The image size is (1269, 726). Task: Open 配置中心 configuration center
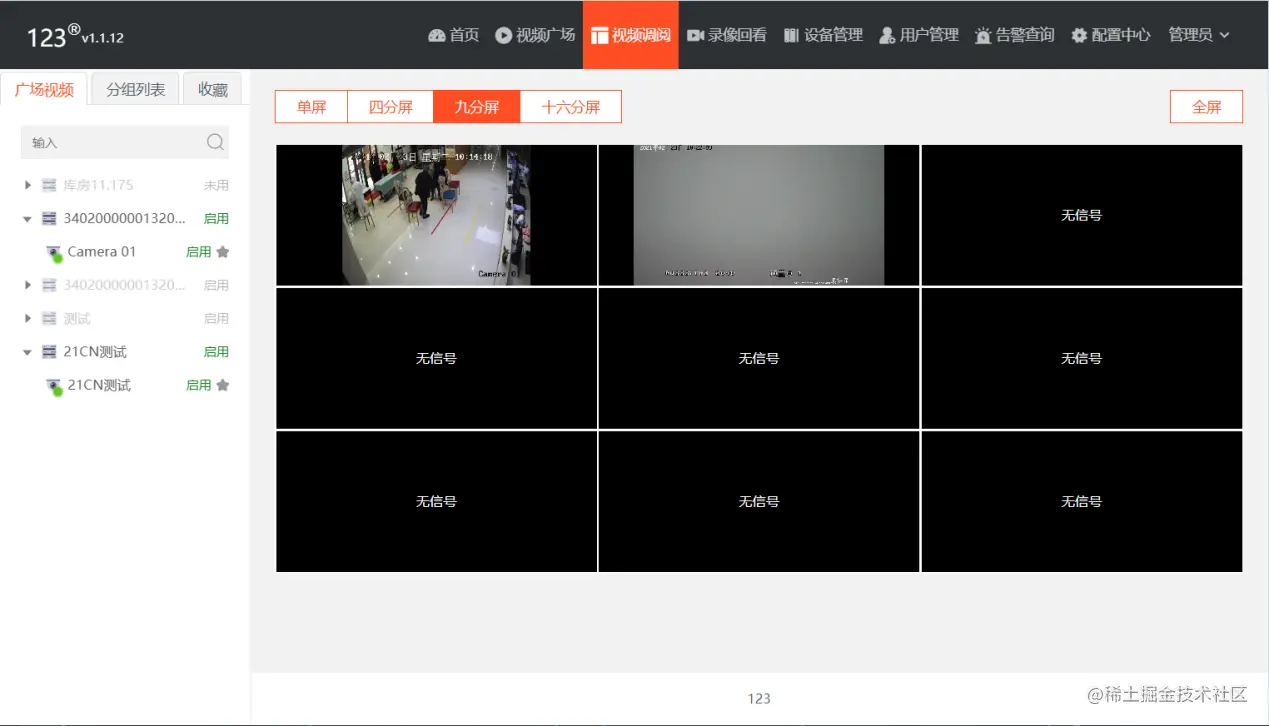(1110, 35)
